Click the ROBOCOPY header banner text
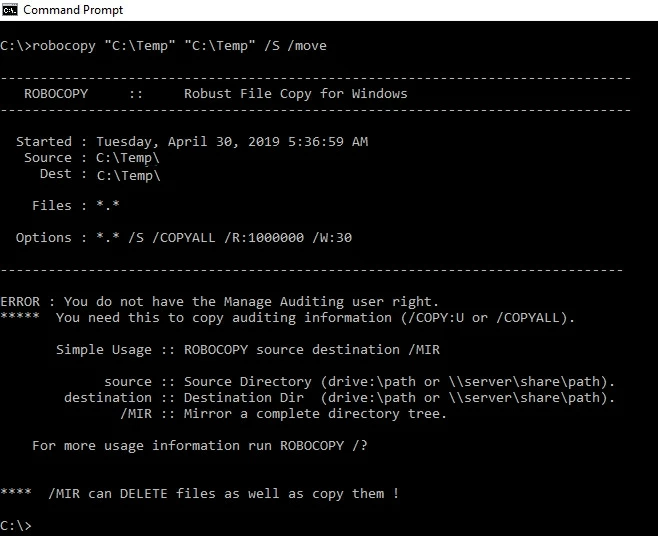This screenshot has height=536, width=658. click(215, 94)
